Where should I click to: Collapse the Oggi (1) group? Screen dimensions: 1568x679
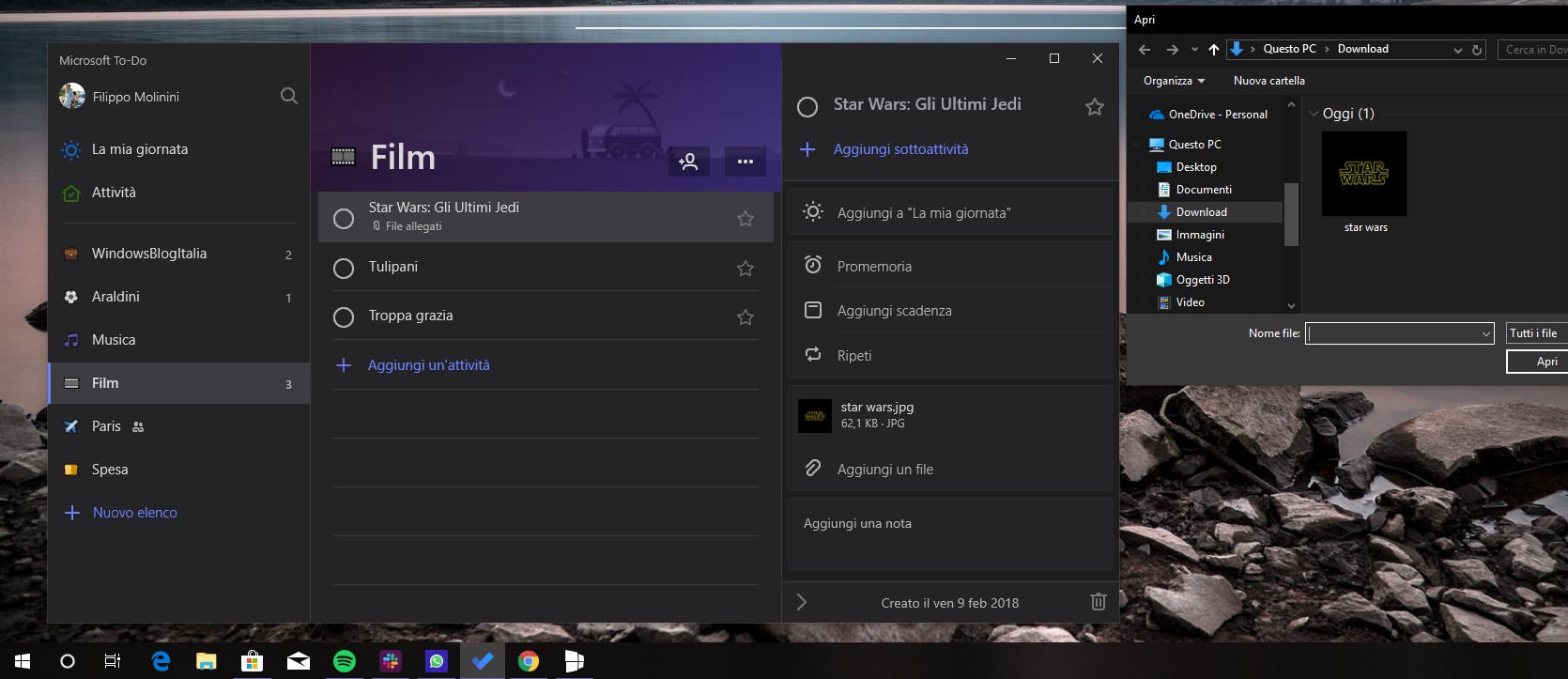tap(1314, 114)
